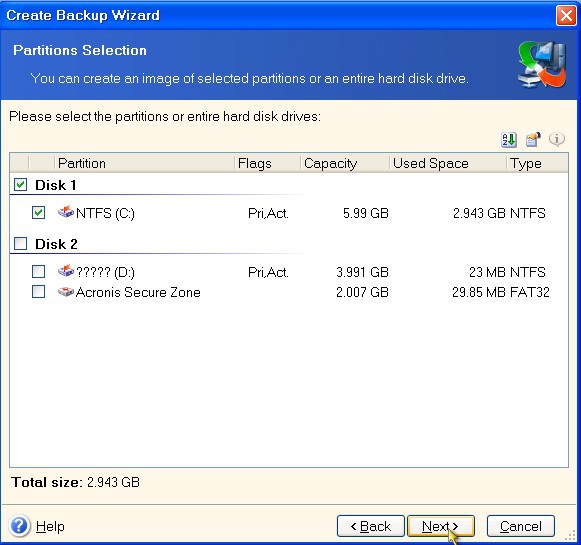Click the 5.99 GB capacity value
Viewport: 581px width, 545px height.
click(366, 213)
